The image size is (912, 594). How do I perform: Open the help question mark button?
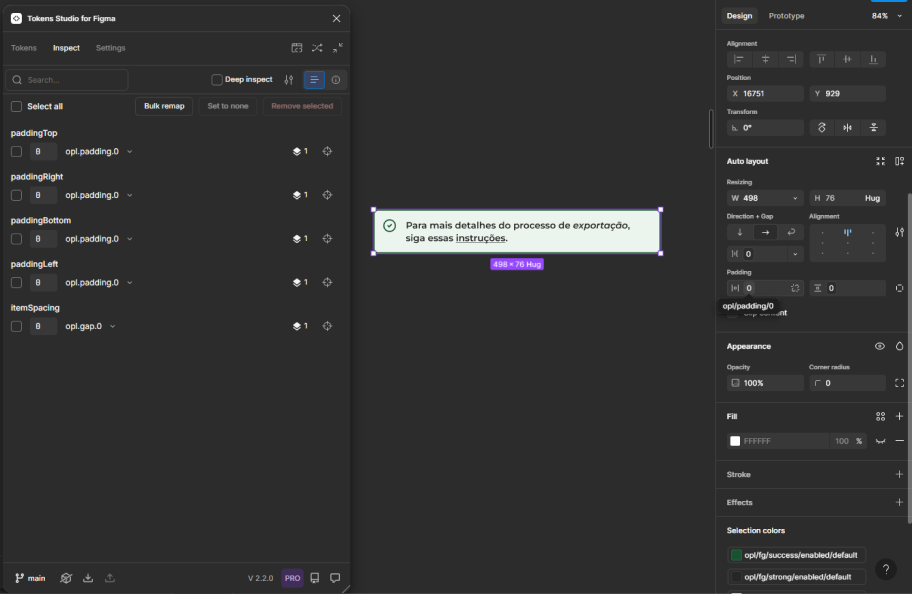click(x=886, y=569)
